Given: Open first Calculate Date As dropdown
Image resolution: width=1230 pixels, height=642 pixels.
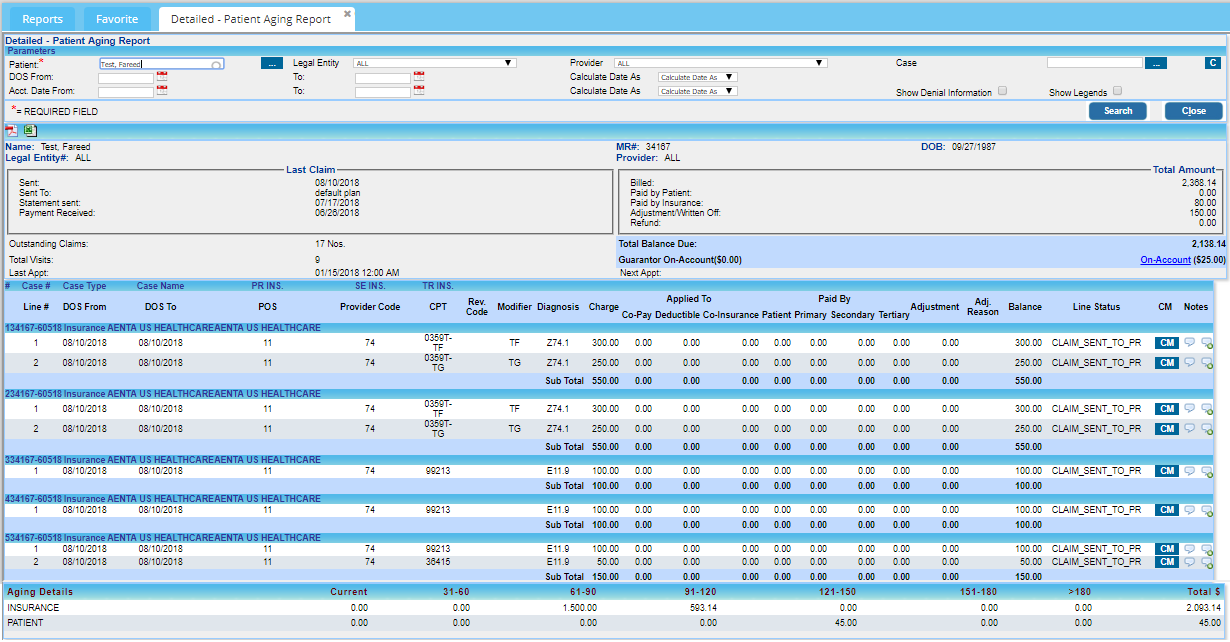Looking at the screenshot, I should click(x=697, y=77).
